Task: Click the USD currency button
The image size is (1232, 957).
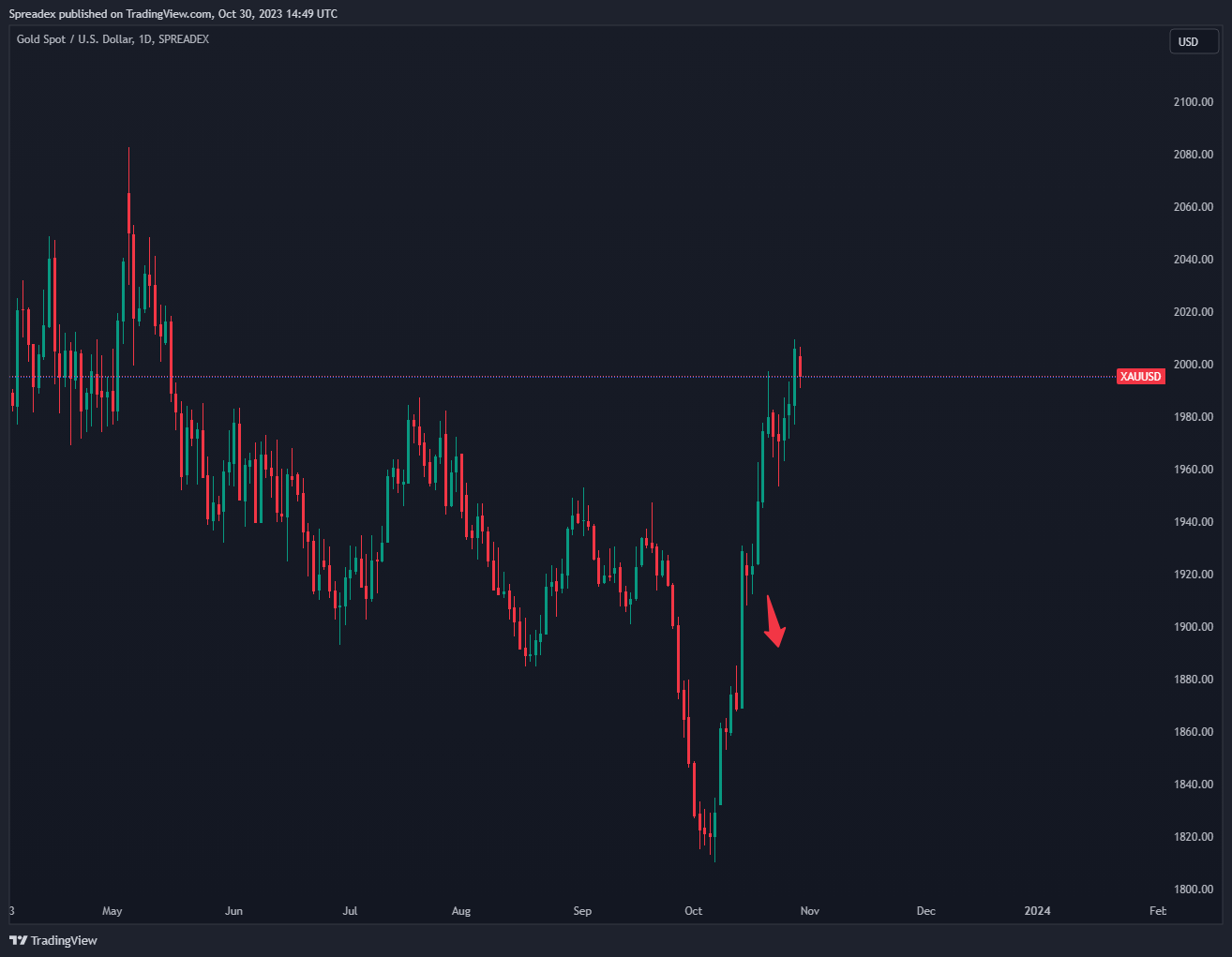Action: (x=1194, y=41)
